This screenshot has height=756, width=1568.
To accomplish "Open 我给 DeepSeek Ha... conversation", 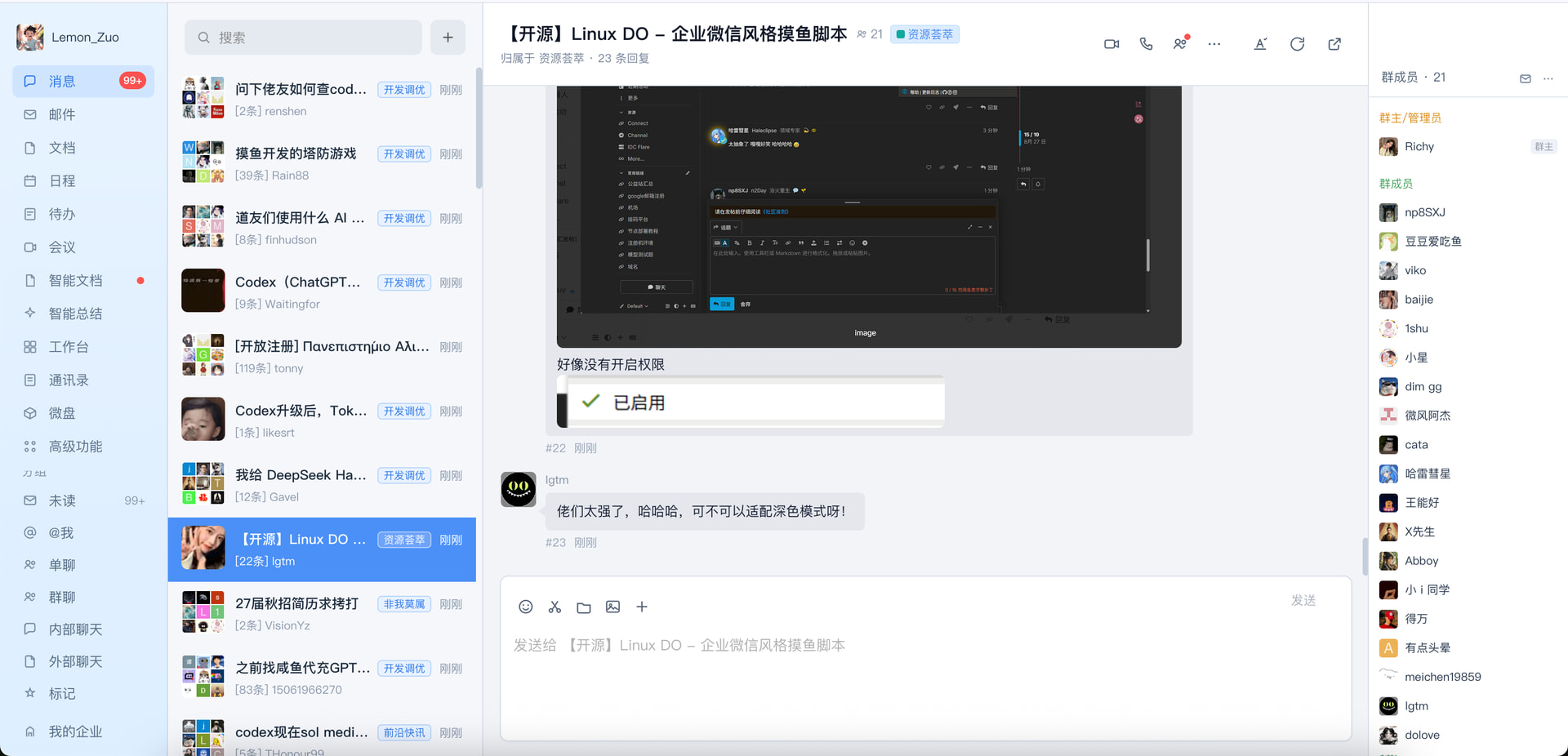I will pos(322,485).
